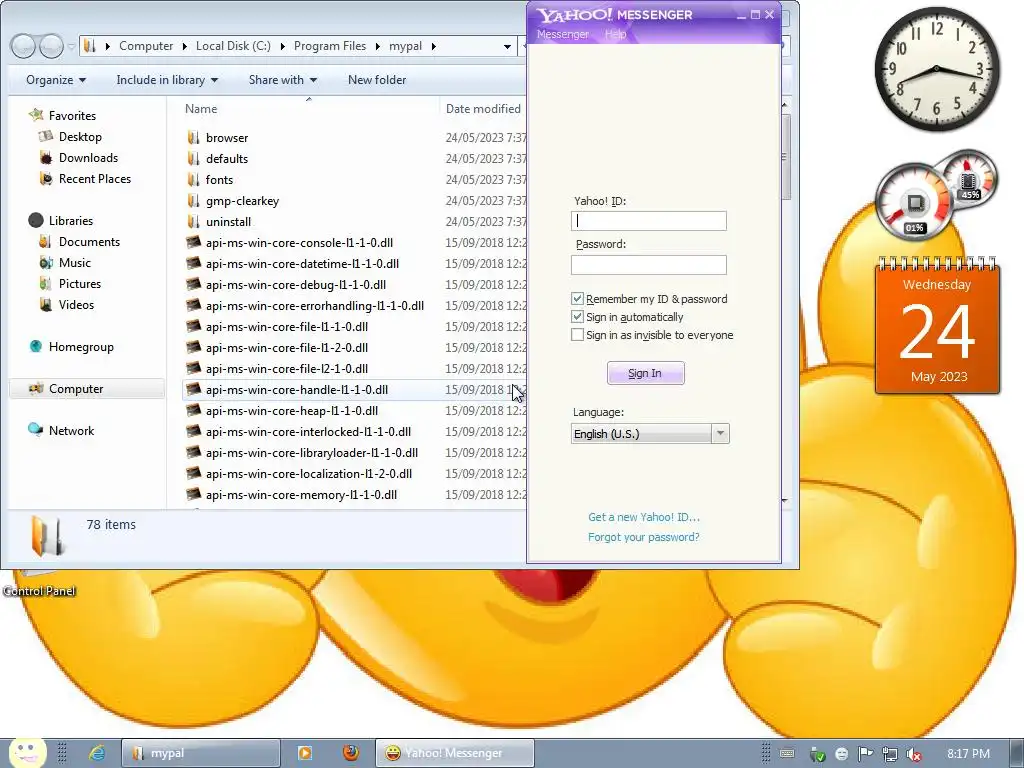Expand the arrow after Computer in address bar
Image resolution: width=1024 pixels, height=768 pixels.
click(x=184, y=46)
